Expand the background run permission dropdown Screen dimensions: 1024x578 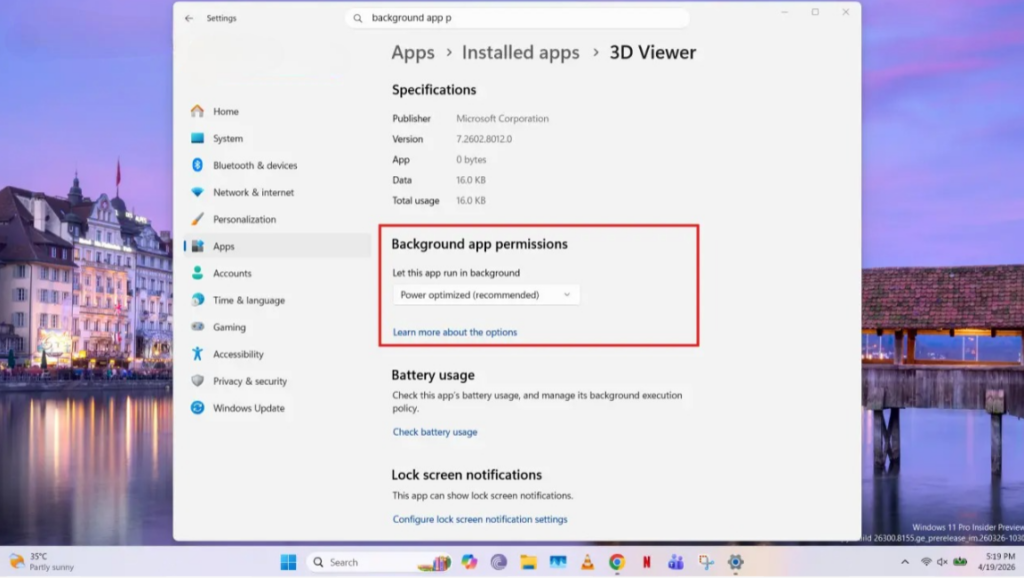click(x=486, y=295)
